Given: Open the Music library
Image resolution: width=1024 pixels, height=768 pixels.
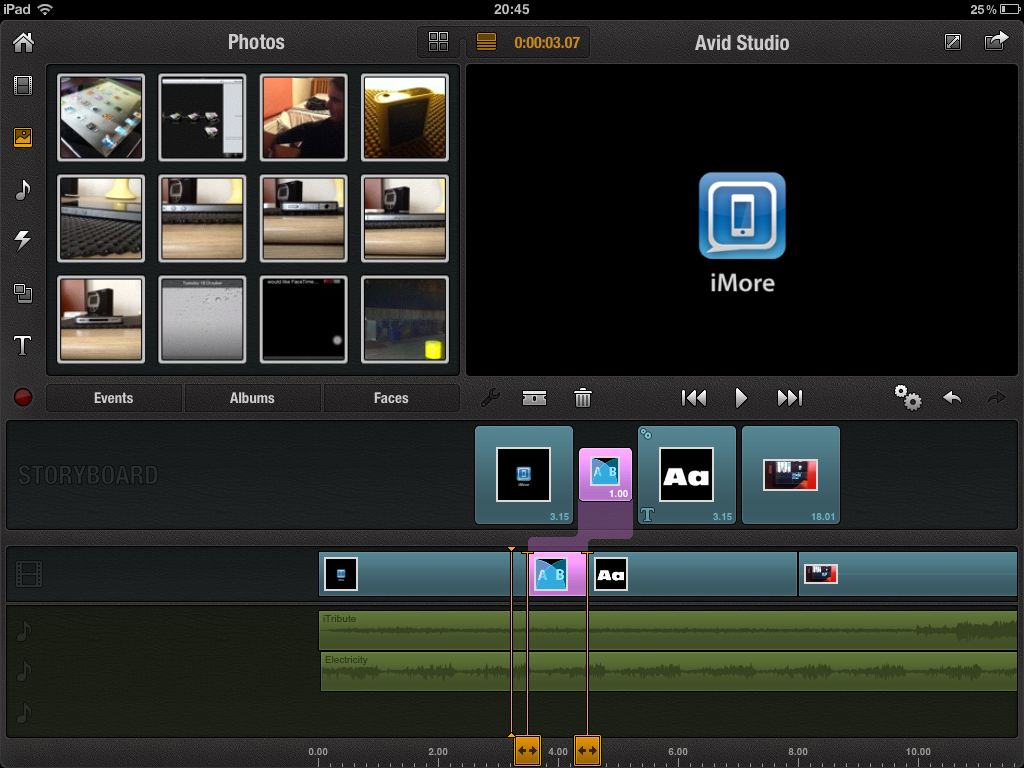Looking at the screenshot, I should [24, 190].
